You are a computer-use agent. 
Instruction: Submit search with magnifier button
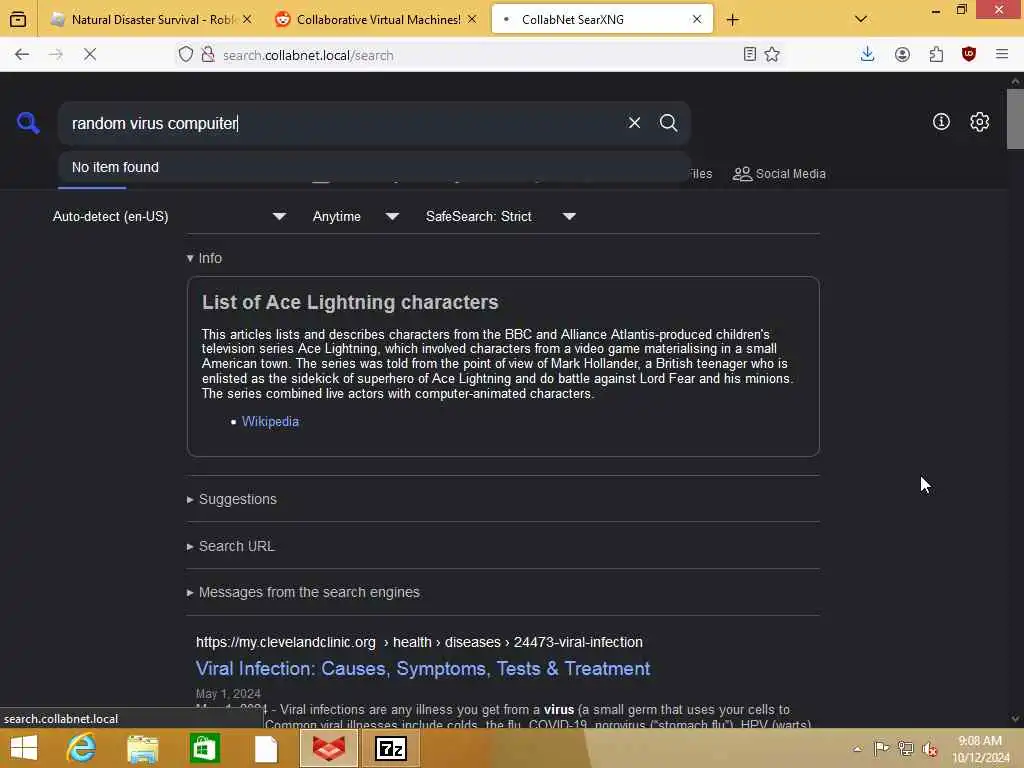tap(668, 123)
